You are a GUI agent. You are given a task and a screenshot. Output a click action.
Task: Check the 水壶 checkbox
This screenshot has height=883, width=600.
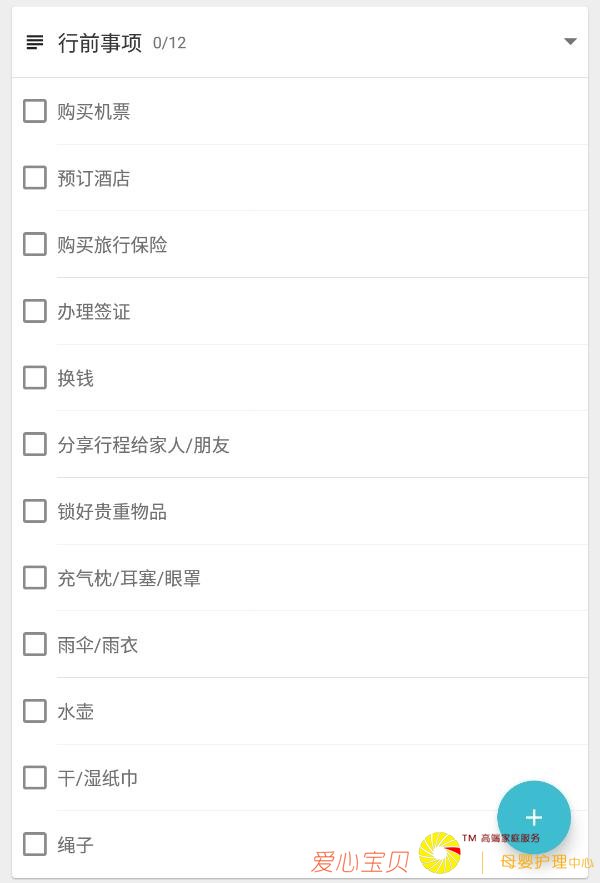tap(34, 710)
